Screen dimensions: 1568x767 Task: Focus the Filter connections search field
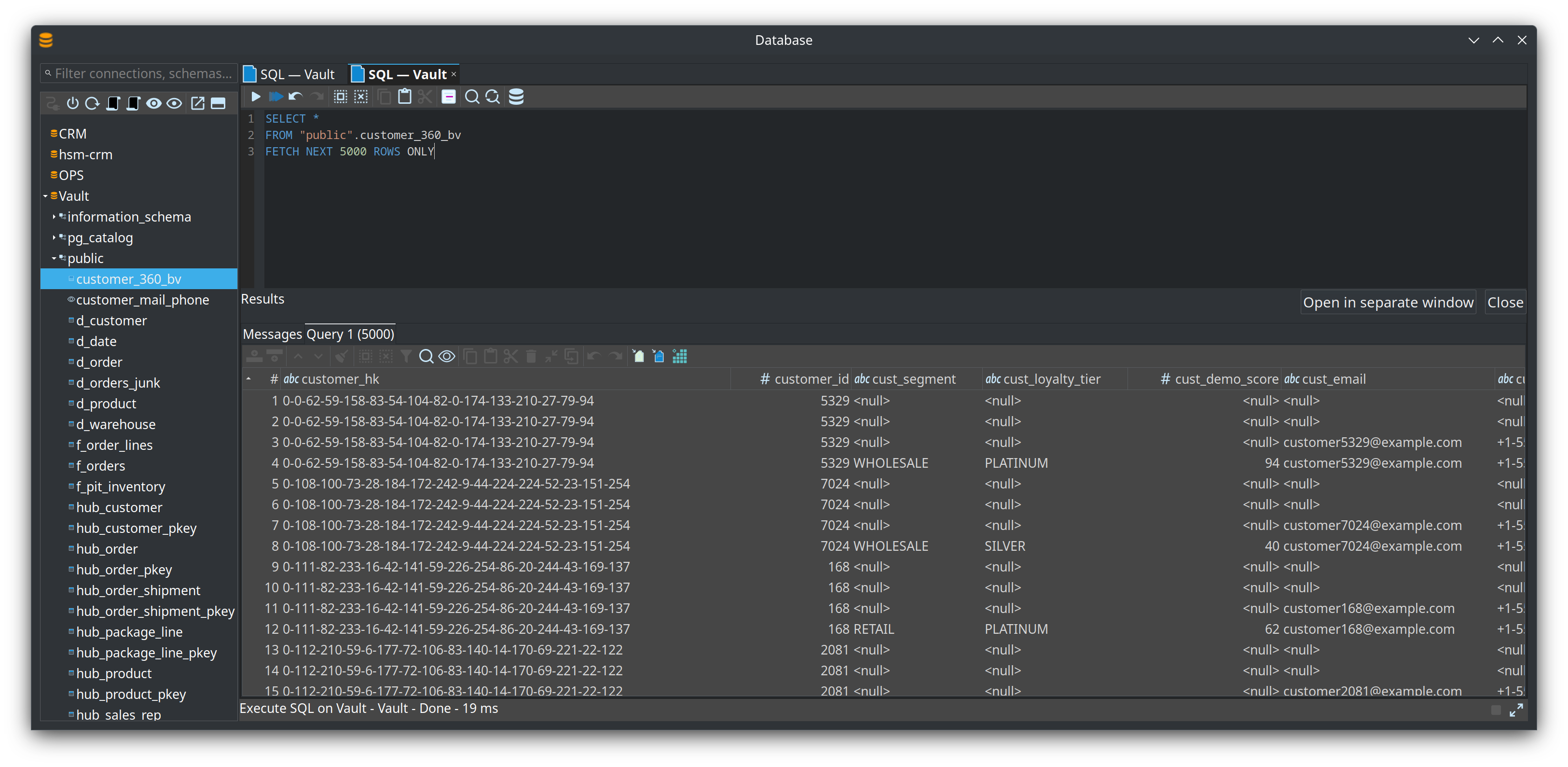coord(139,73)
